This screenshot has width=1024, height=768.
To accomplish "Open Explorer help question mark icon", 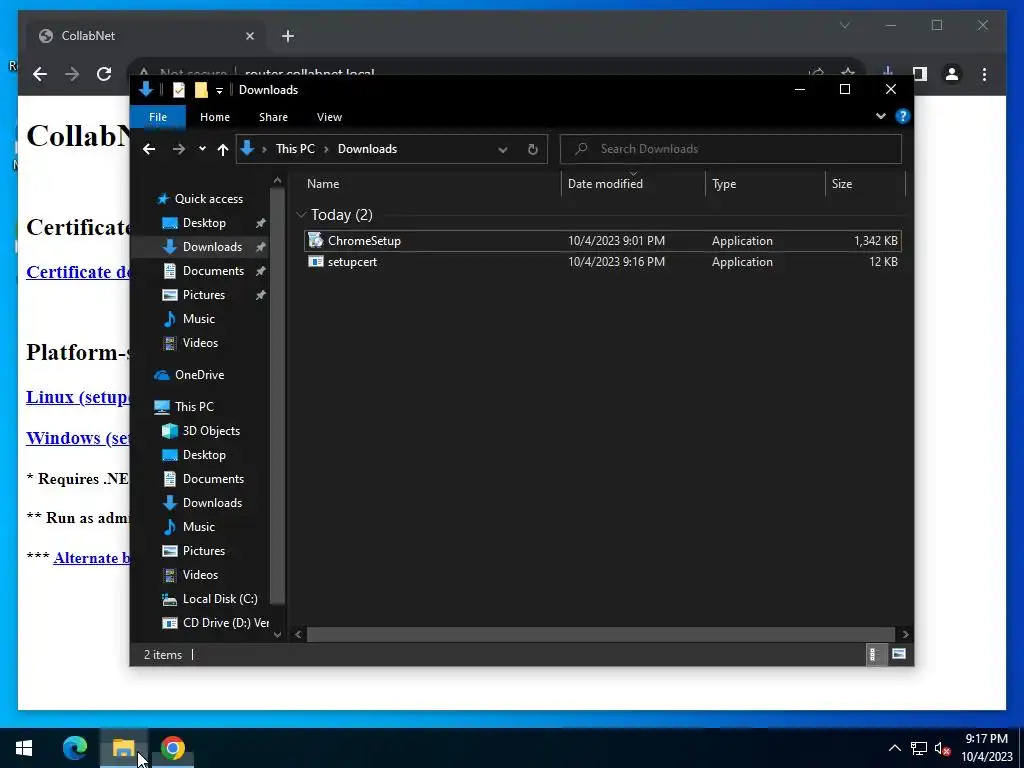I will (903, 116).
